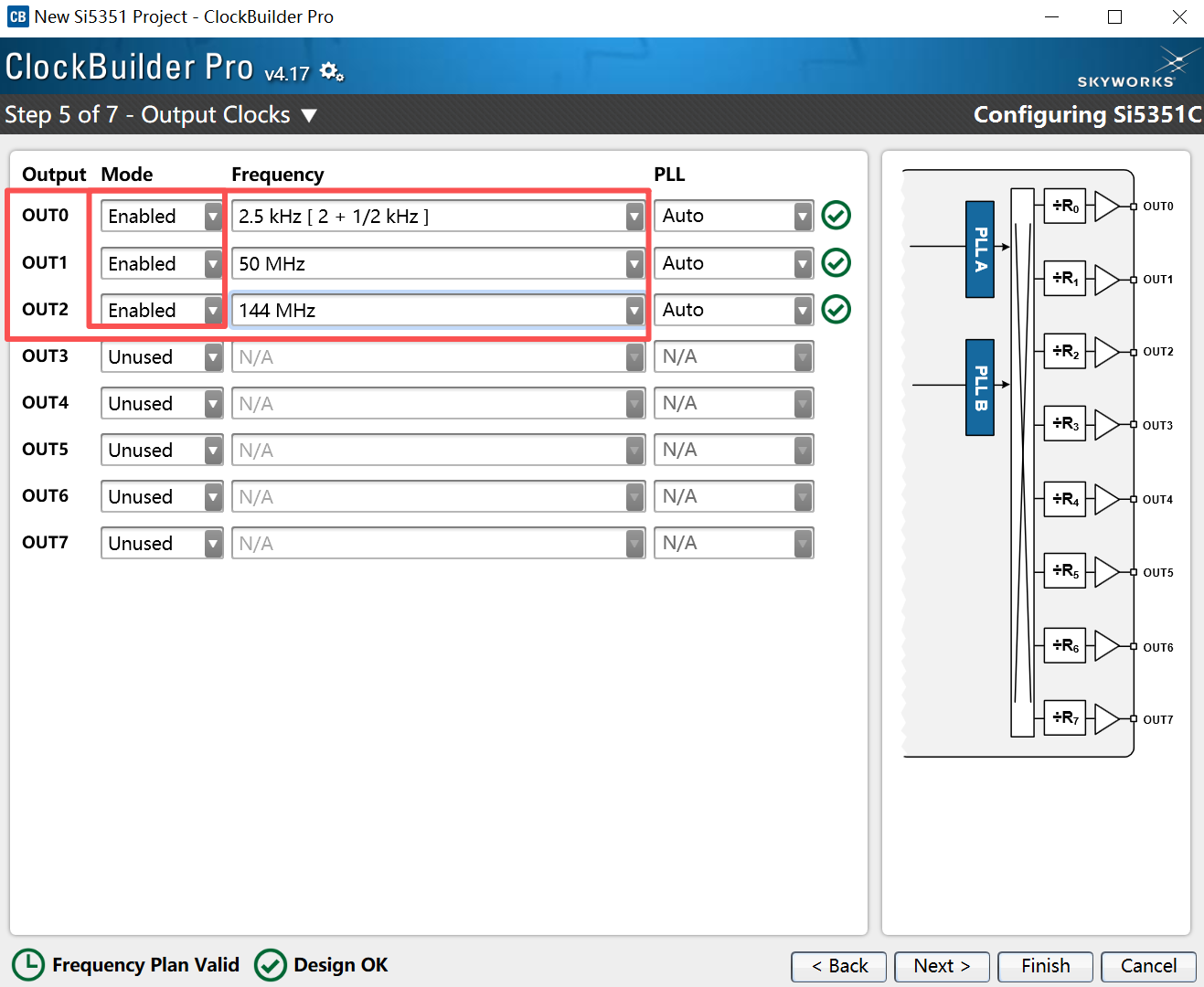Click the PLL column header
Screen dimensions: 1204x987
(x=669, y=175)
